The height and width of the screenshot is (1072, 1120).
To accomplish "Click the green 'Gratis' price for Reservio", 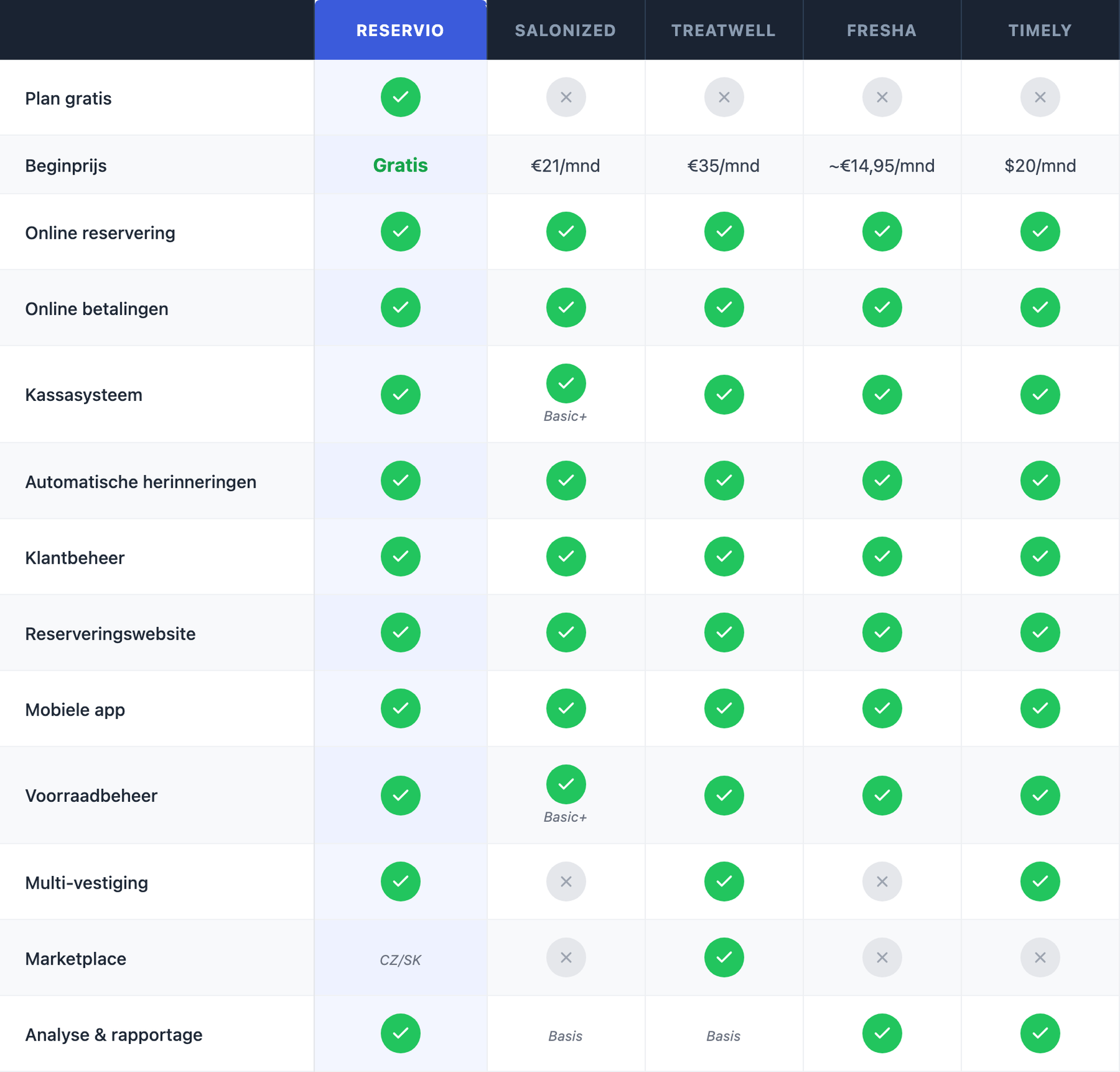I will [x=400, y=165].
